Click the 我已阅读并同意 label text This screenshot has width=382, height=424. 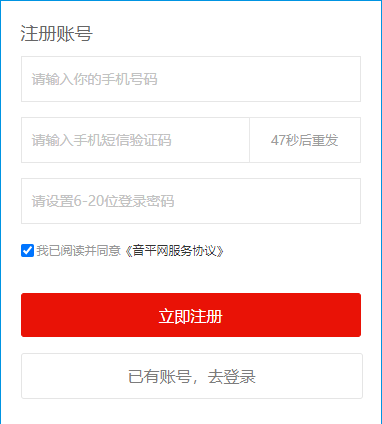(78, 251)
